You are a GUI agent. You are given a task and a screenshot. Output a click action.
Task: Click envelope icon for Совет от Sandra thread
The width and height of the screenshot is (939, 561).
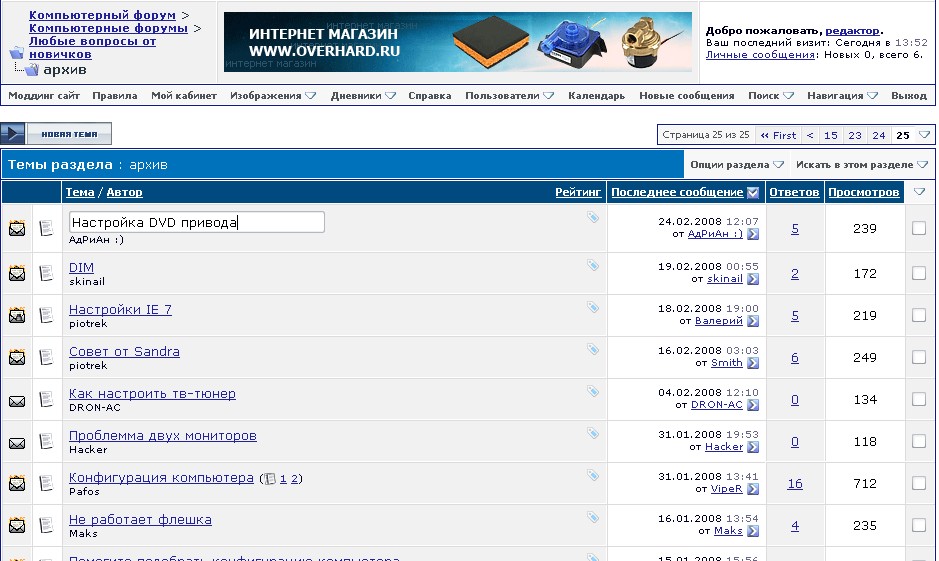pyautogui.click(x=17, y=357)
